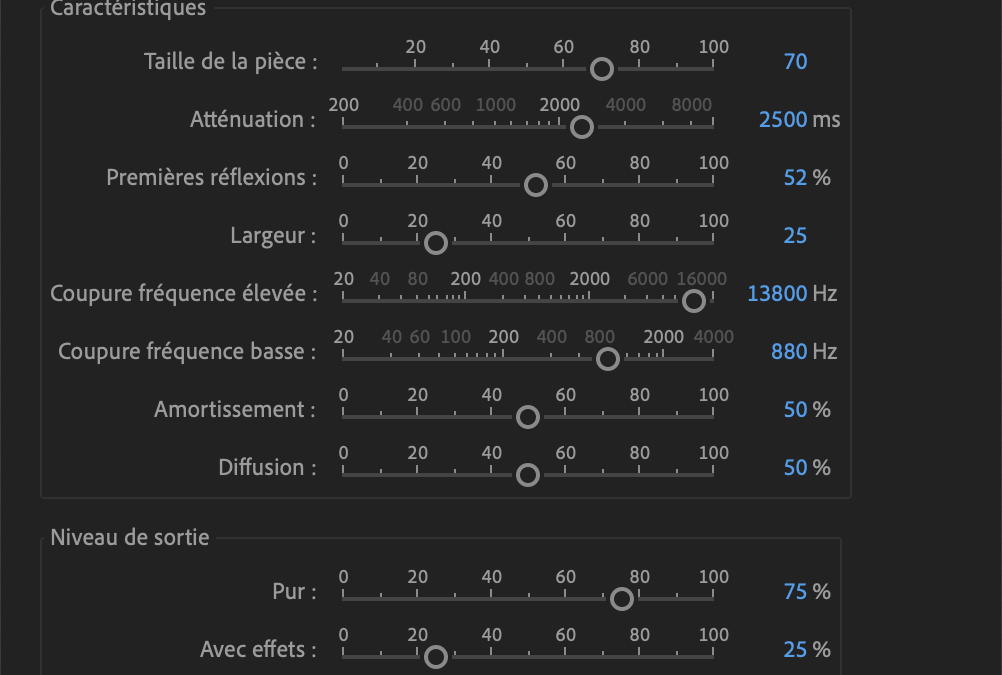Viewport: 1002px width, 675px height.
Task: Click the Premières réflexions slider handle
Action: click(536, 185)
